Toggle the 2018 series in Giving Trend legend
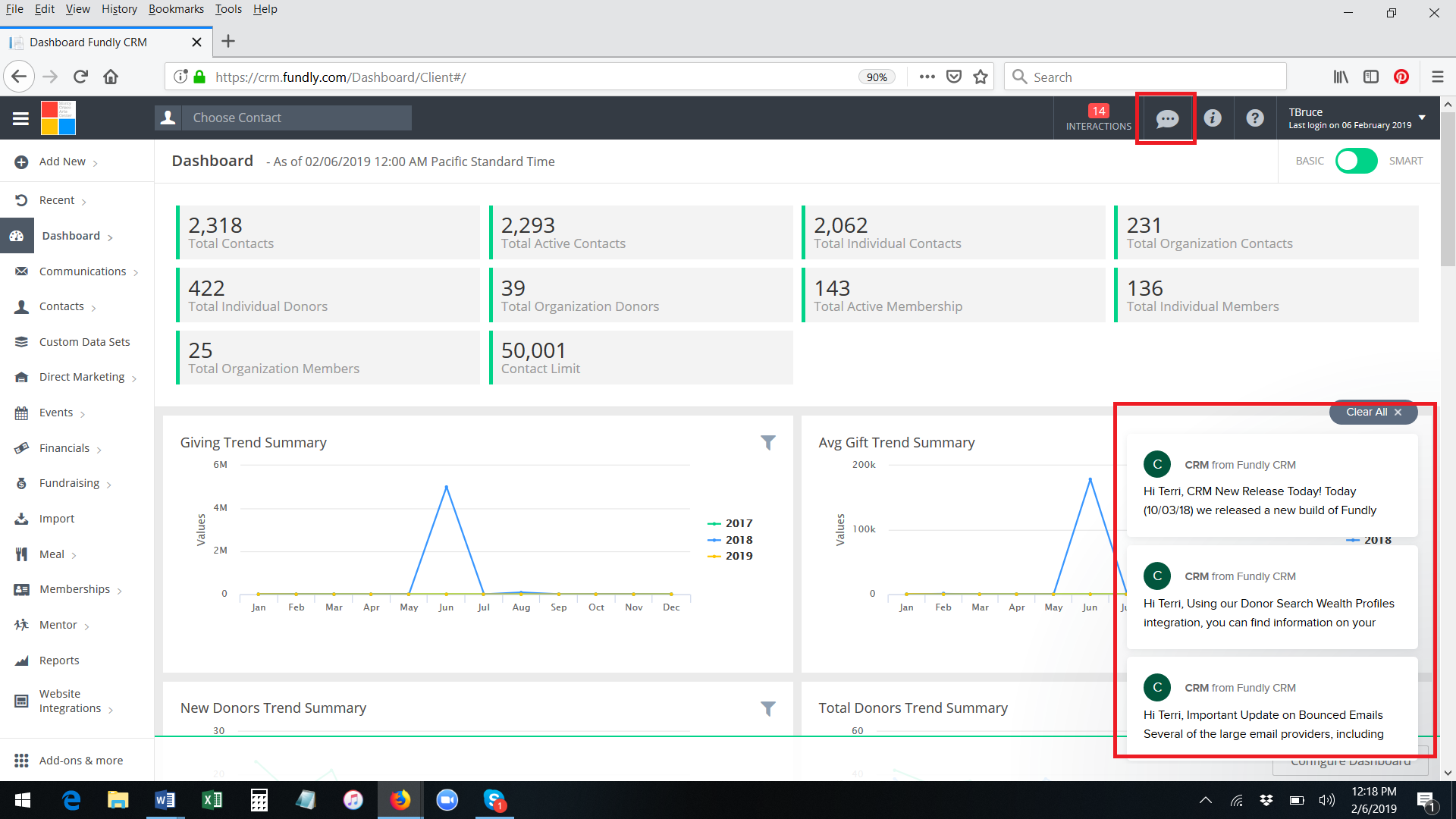The image size is (1456, 819). [x=730, y=540]
